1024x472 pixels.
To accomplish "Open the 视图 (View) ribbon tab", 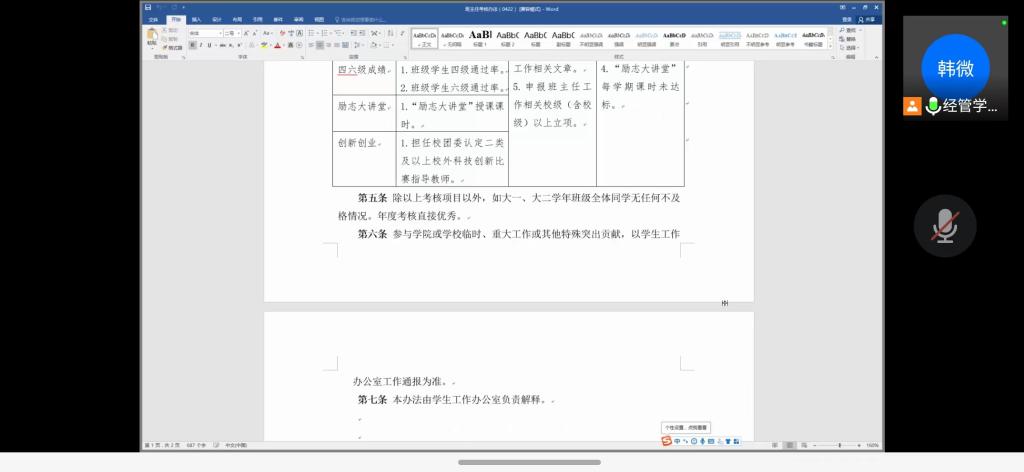I will click(x=319, y=19).
